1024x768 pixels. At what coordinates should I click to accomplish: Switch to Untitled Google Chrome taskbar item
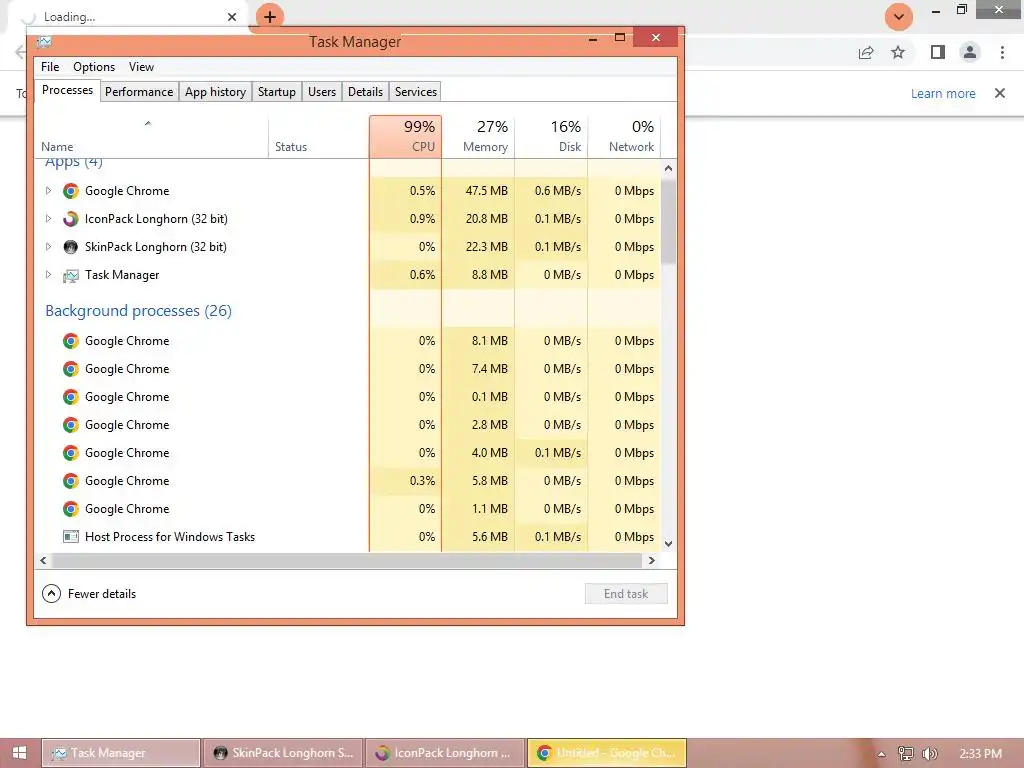tap(607, 753)
